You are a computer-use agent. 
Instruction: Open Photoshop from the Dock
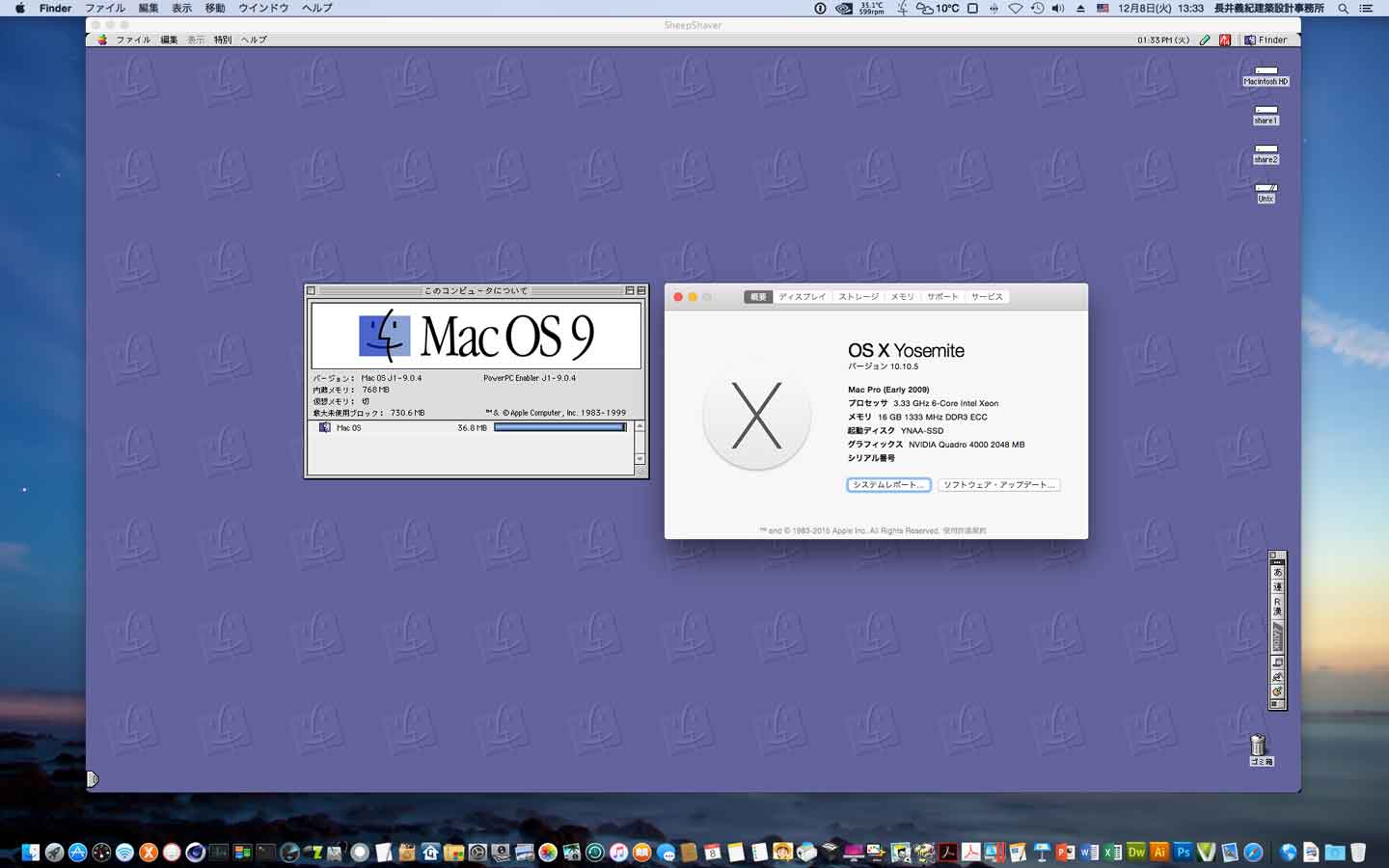click(1183, 852)
